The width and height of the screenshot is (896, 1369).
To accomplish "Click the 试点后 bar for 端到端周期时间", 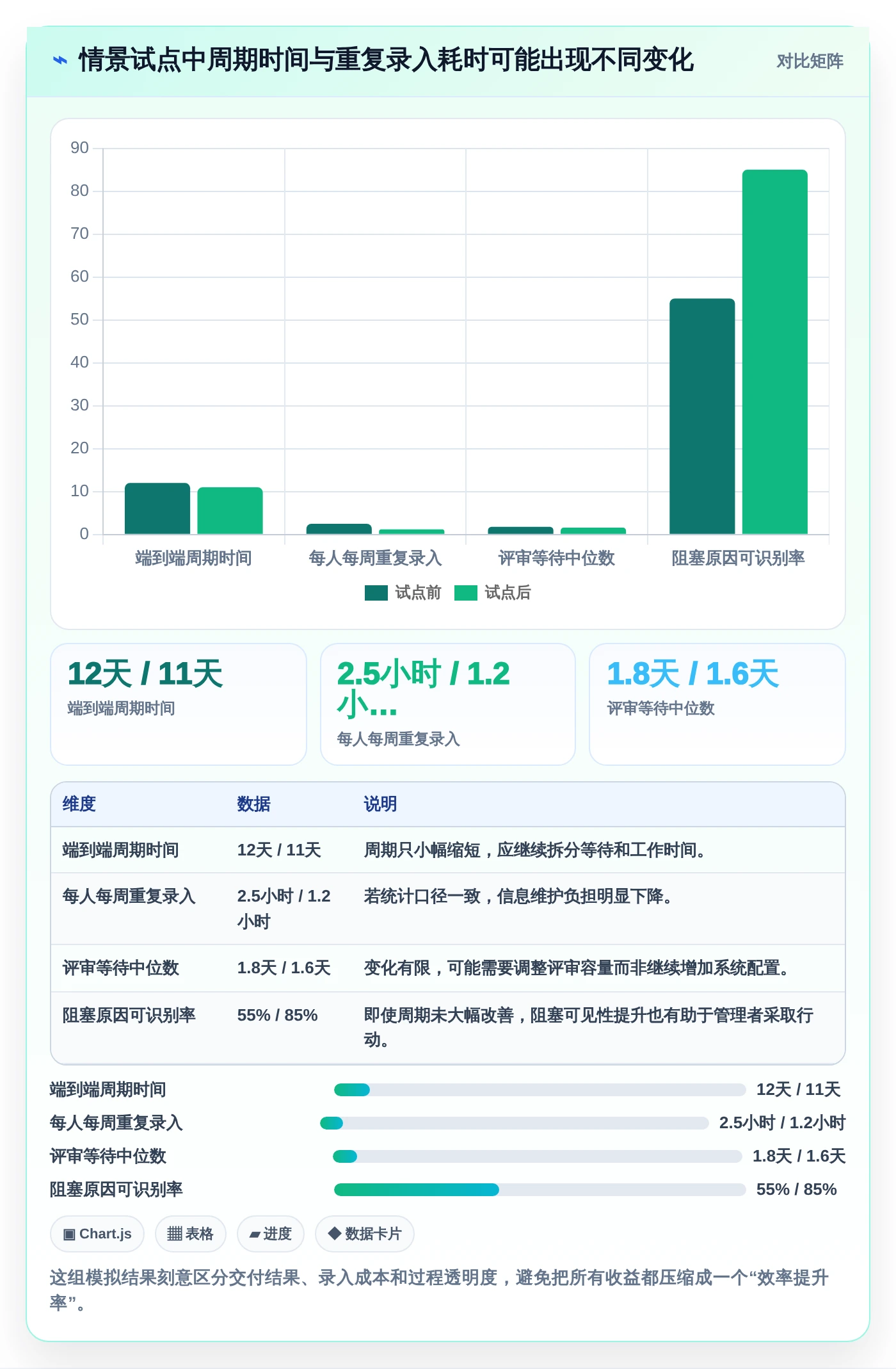I will [x=230, y=510].
